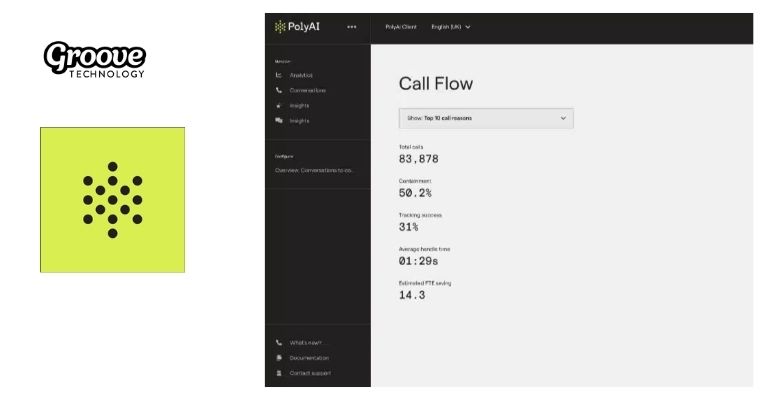Image resolution: width=760 pixels, height=400 pixels.
Task: Expand the Show: Top 10 call reasons dropdown
Action: click(485, 118)
